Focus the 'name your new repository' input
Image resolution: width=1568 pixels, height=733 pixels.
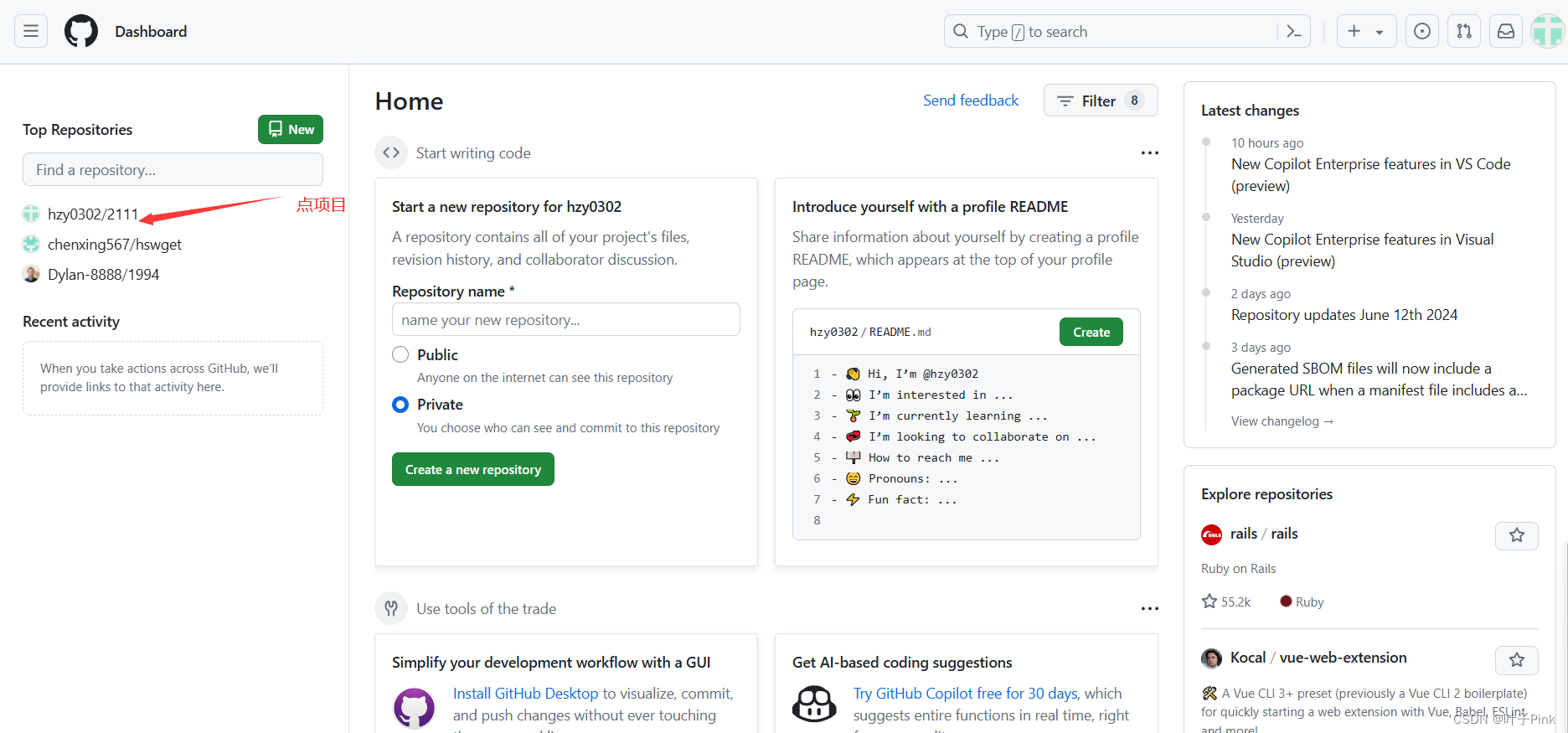(566, 319)
